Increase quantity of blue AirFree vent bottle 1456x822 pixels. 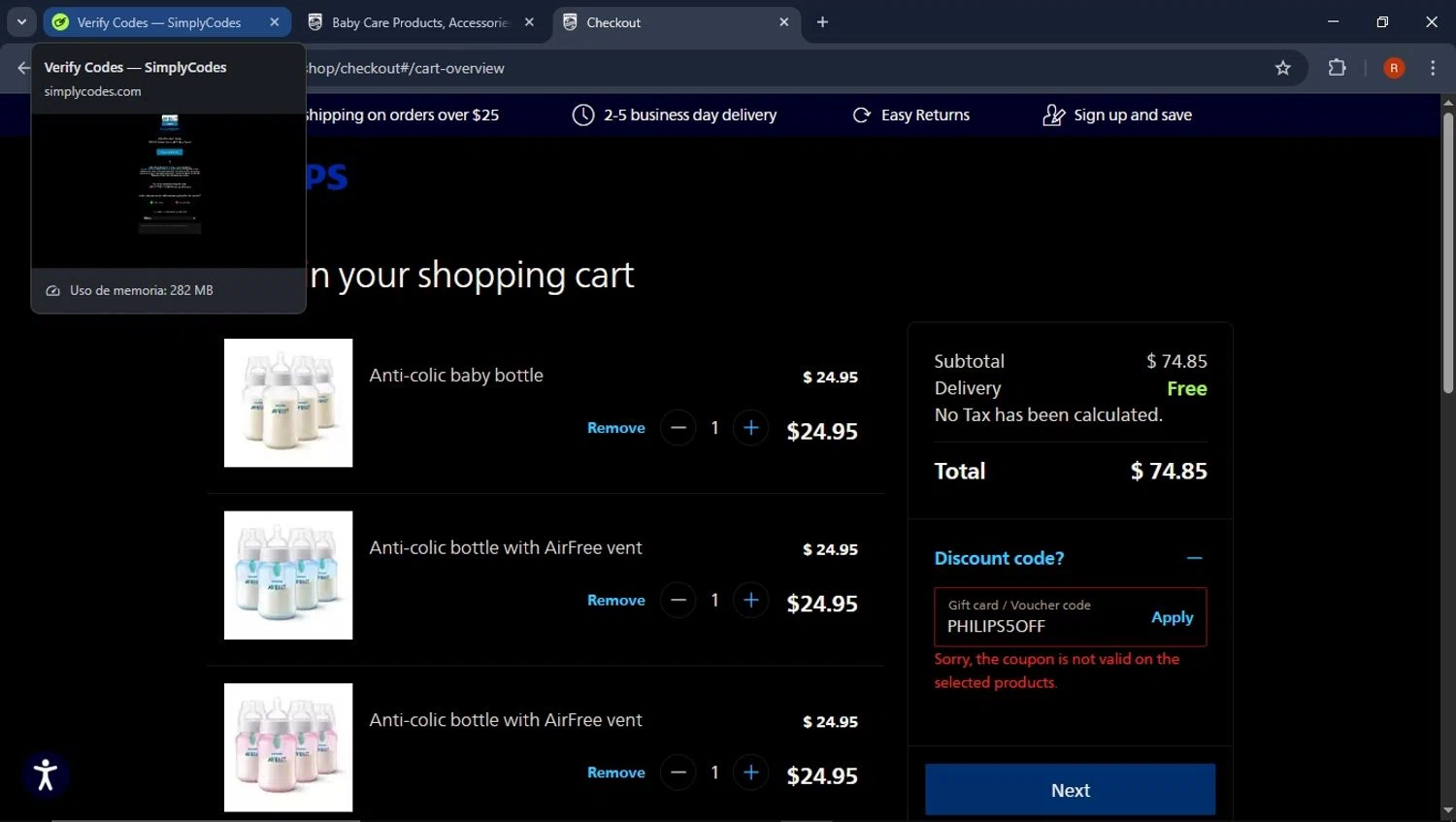750,601
